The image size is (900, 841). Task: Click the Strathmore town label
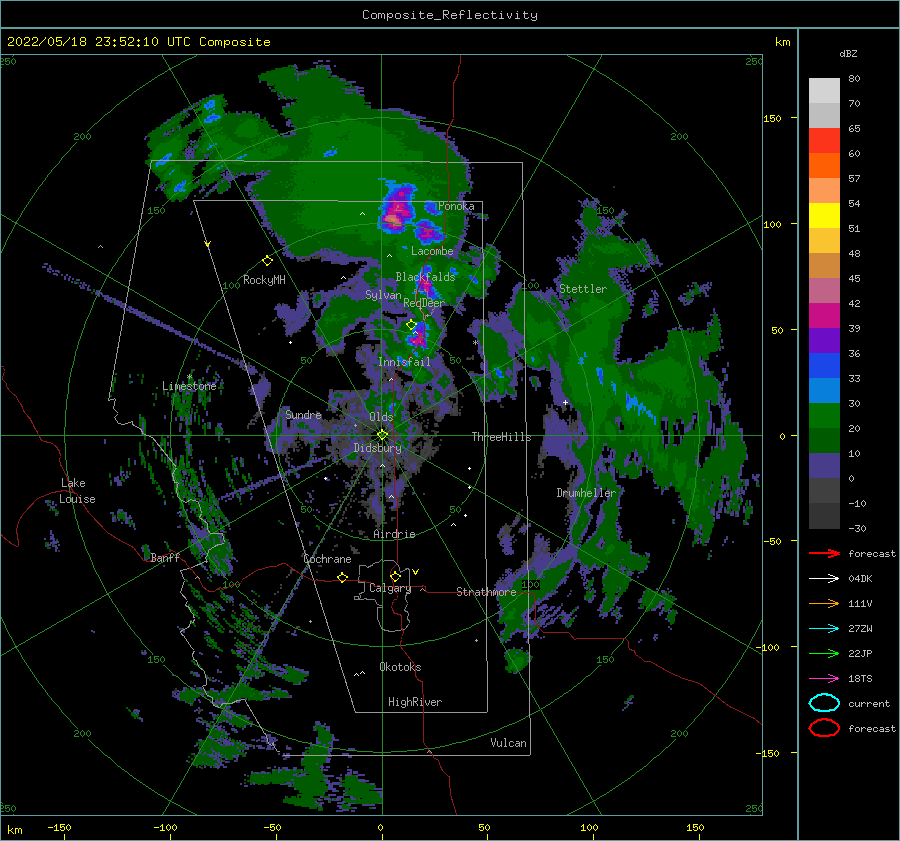(x=486, y=592)
